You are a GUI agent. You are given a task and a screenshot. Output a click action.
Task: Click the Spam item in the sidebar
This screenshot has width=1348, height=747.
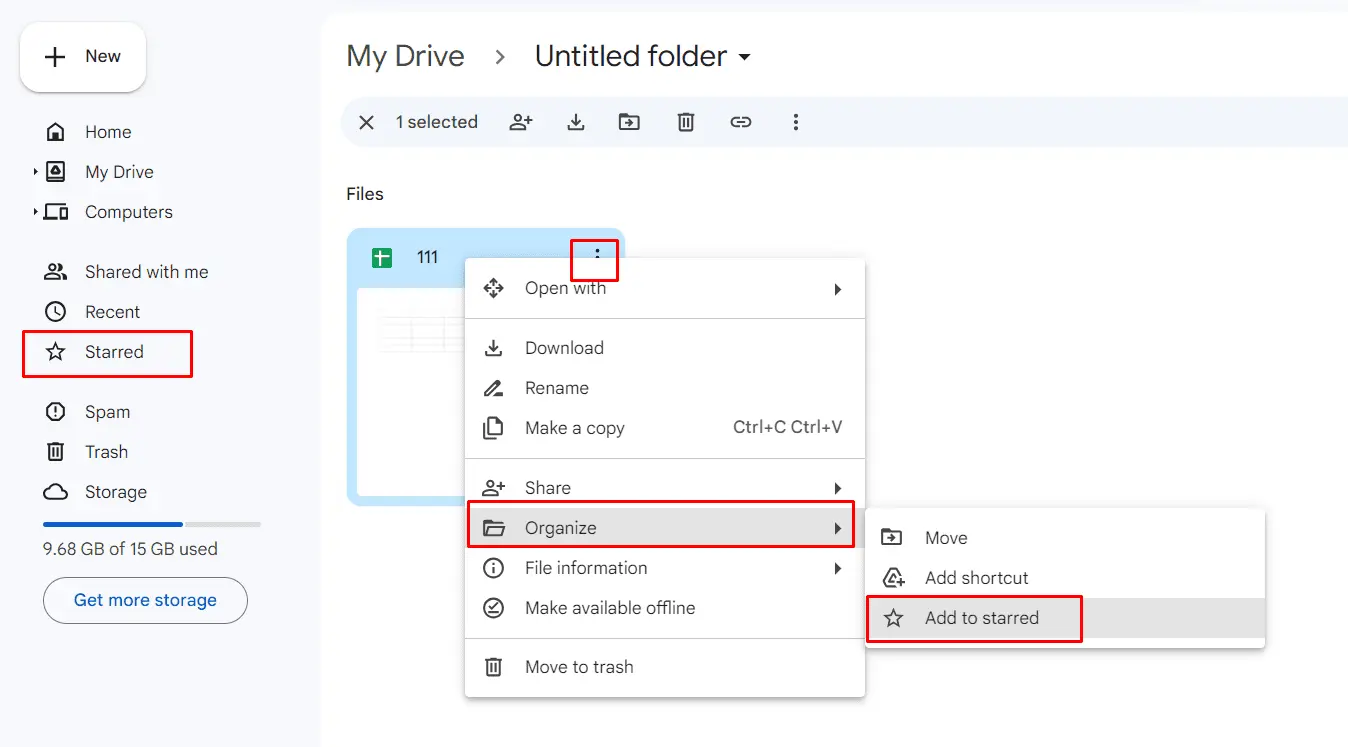point(105,412)
